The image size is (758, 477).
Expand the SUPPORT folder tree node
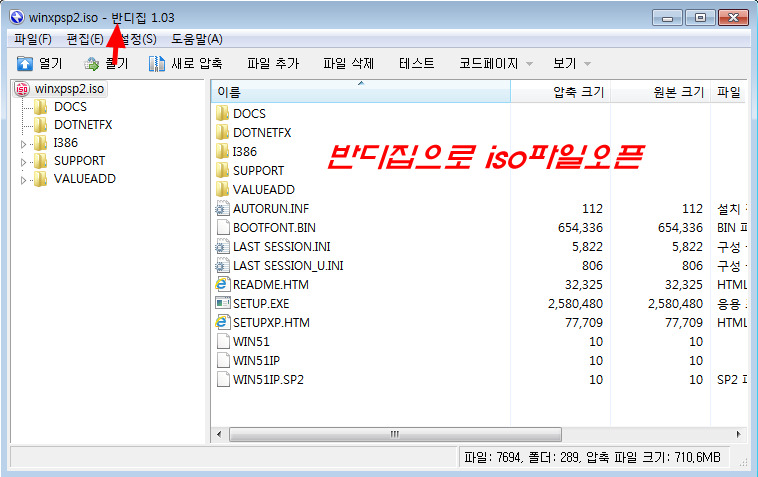(x=23, y=161)
